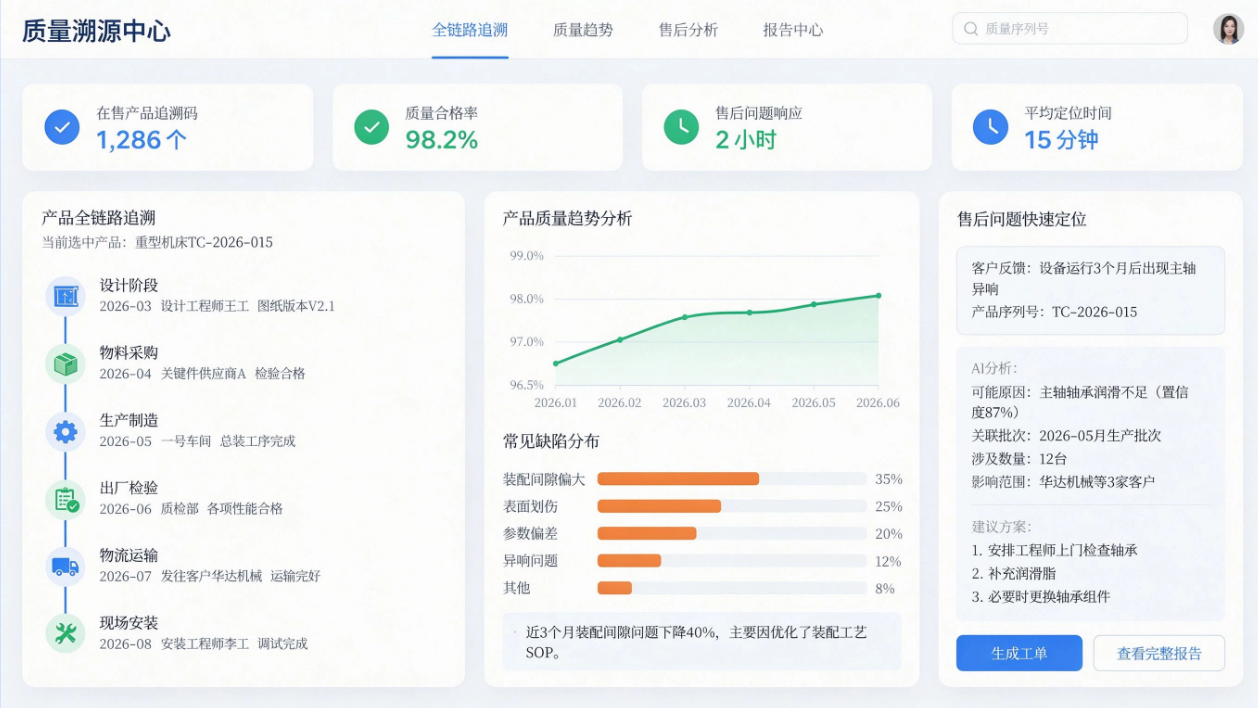1258x708 pixels.
Task: Open the 质量趋势 tab
Action: tap(583, 30)
